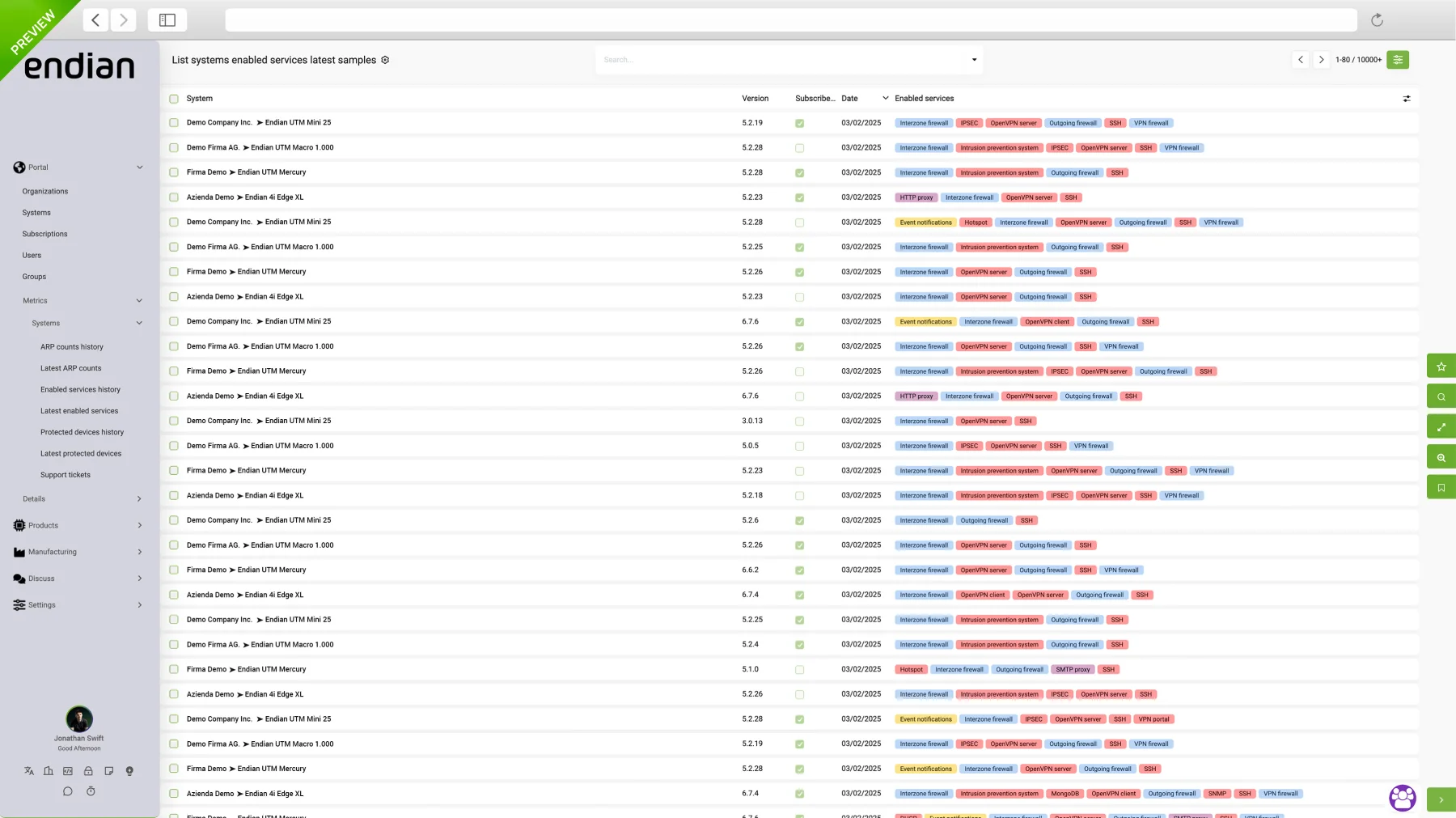Open the search field dropdown arrow
This screenshot has height=818, width=1456.
974,60
